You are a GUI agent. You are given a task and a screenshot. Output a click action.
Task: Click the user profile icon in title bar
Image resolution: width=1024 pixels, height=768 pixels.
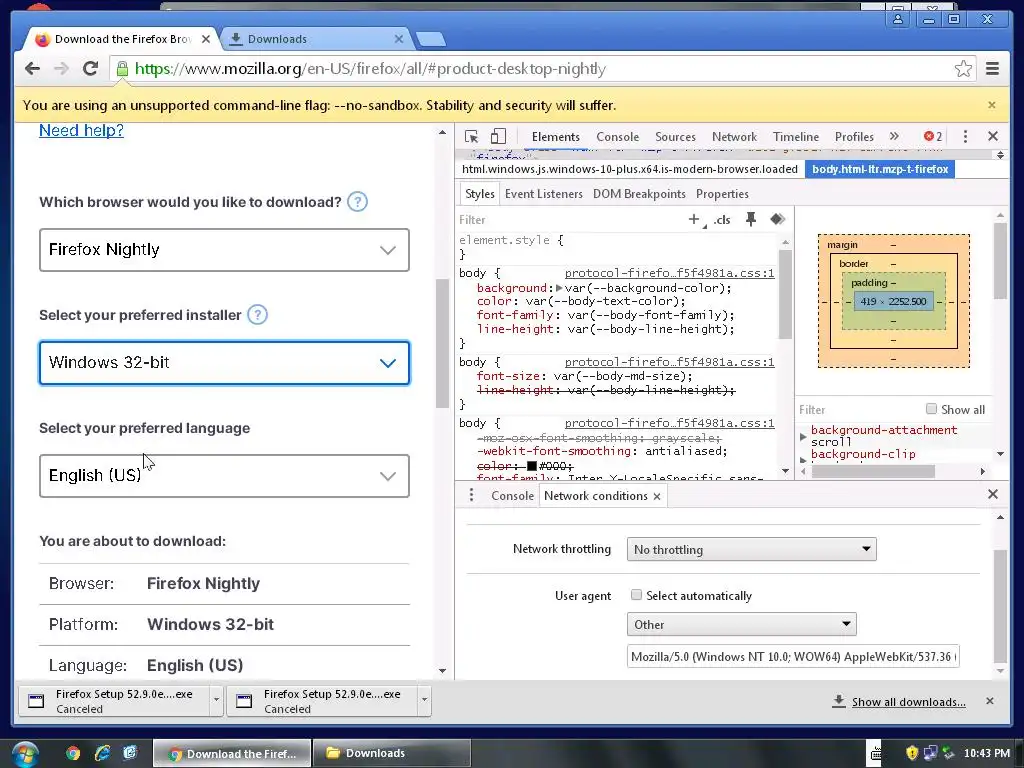(898, 19)
